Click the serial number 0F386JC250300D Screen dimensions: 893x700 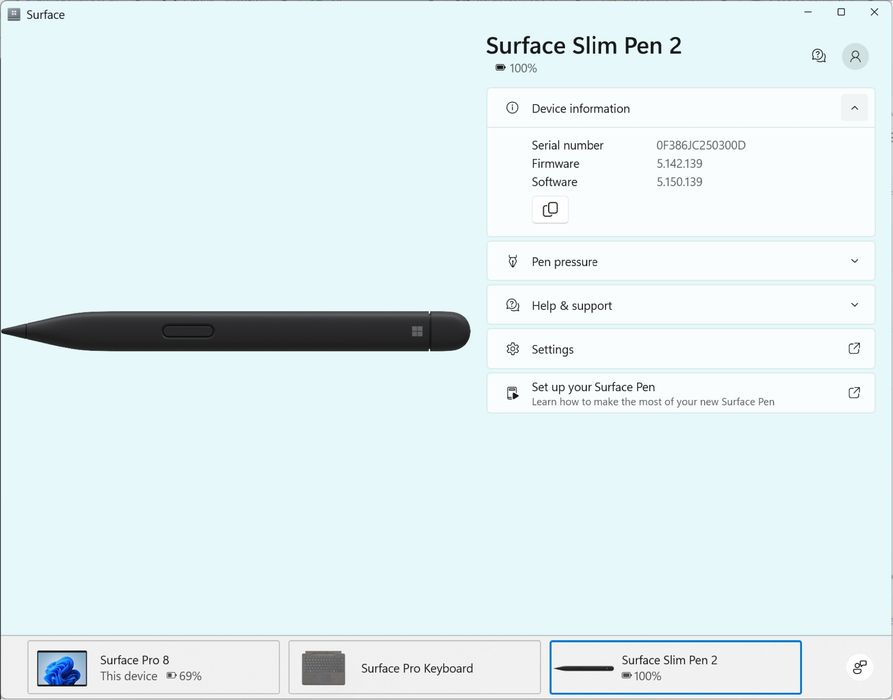coord(701,145)
